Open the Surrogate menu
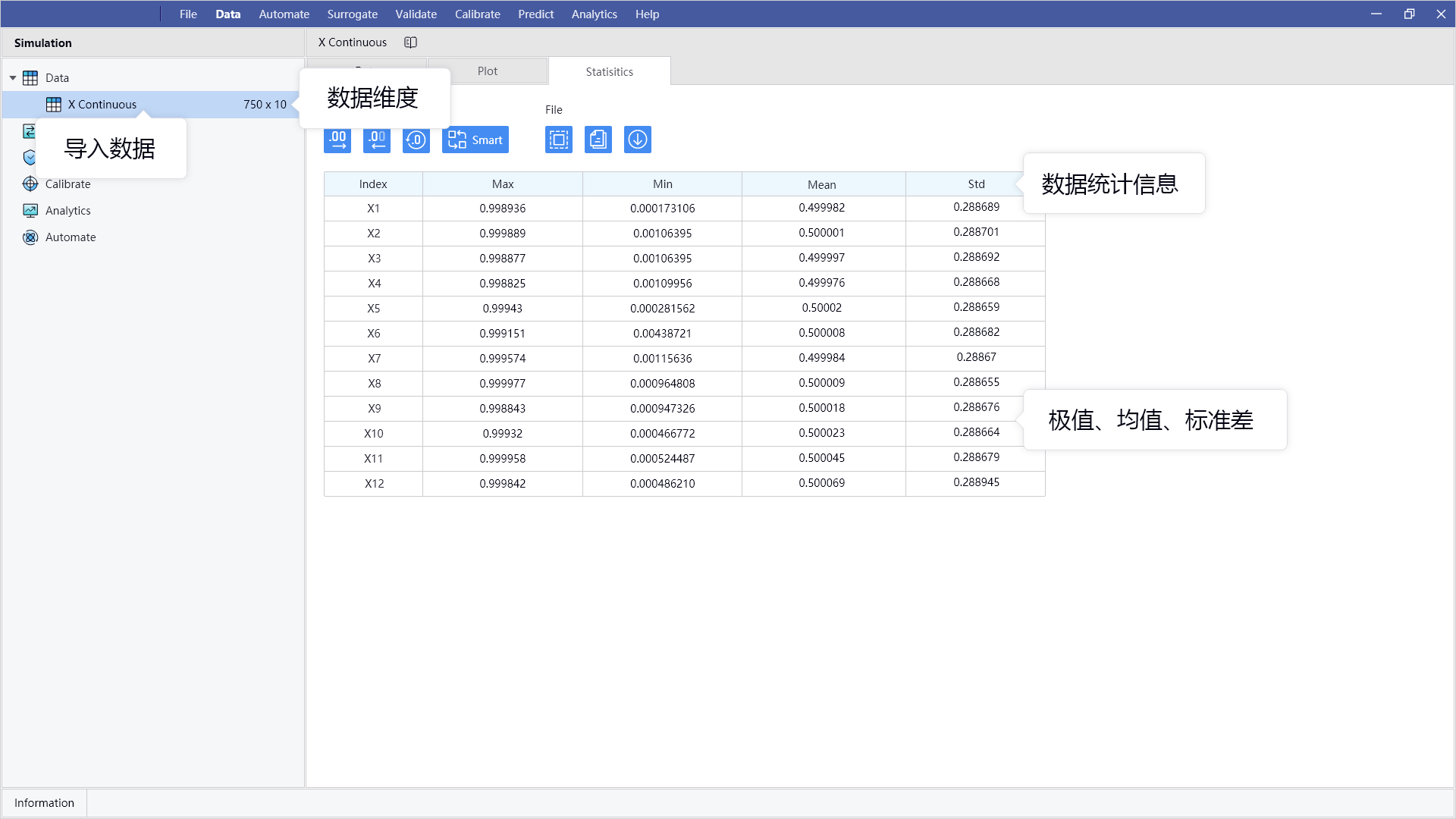Screen dimensions: 1456x819 click(x=353, y=14)
